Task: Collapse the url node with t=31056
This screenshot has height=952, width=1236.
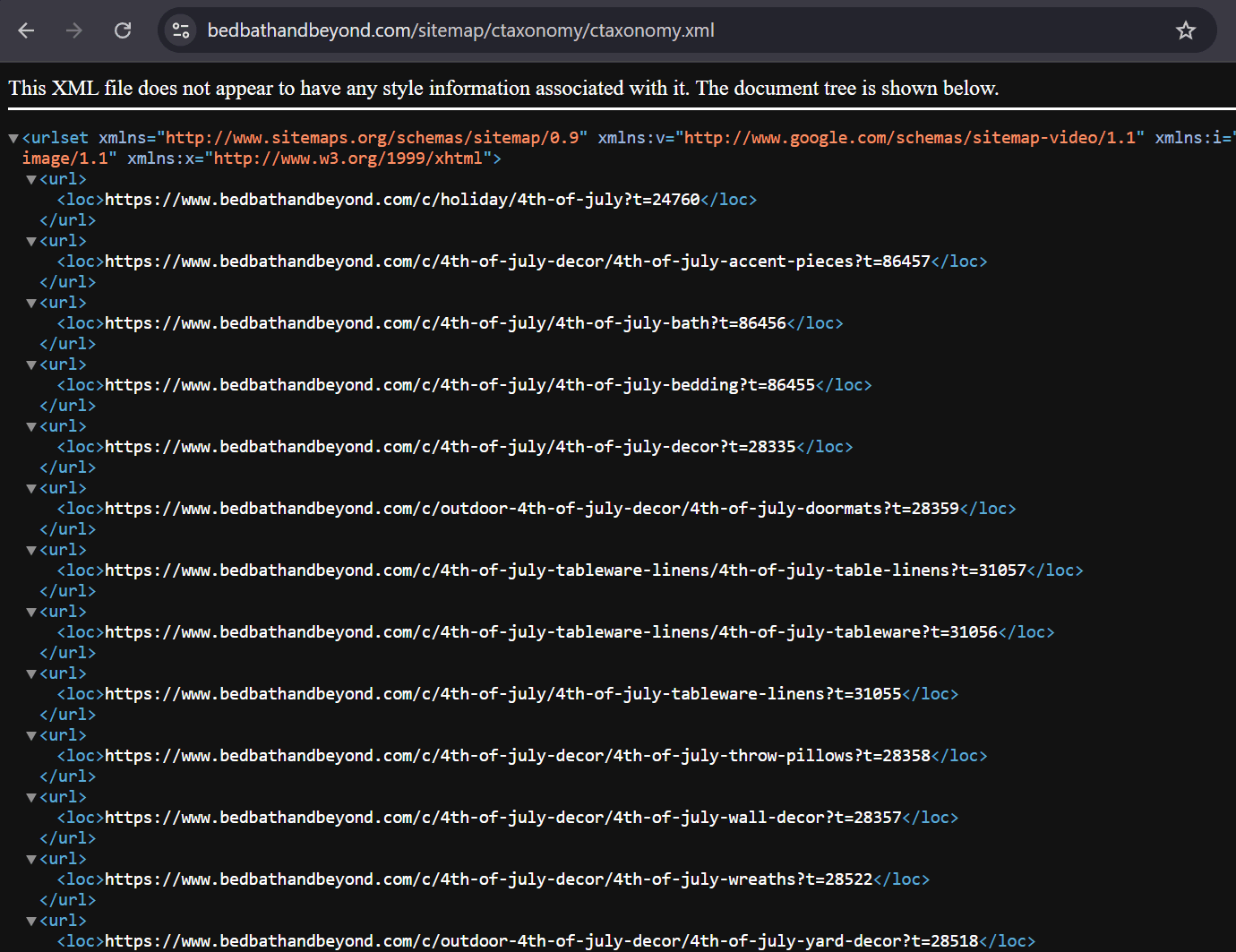Action: pyautogui.click(x=31, y=613)
